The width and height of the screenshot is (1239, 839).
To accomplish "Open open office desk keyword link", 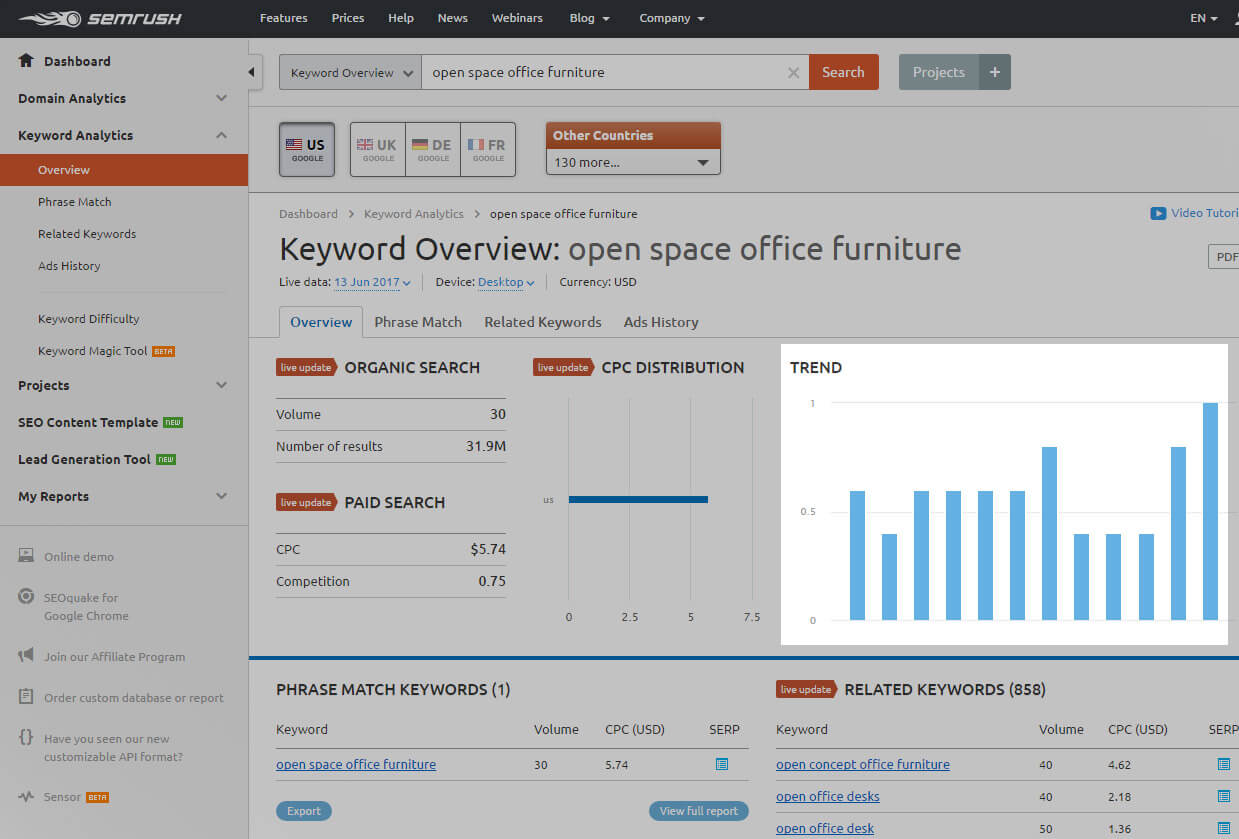I will [825, 828].
